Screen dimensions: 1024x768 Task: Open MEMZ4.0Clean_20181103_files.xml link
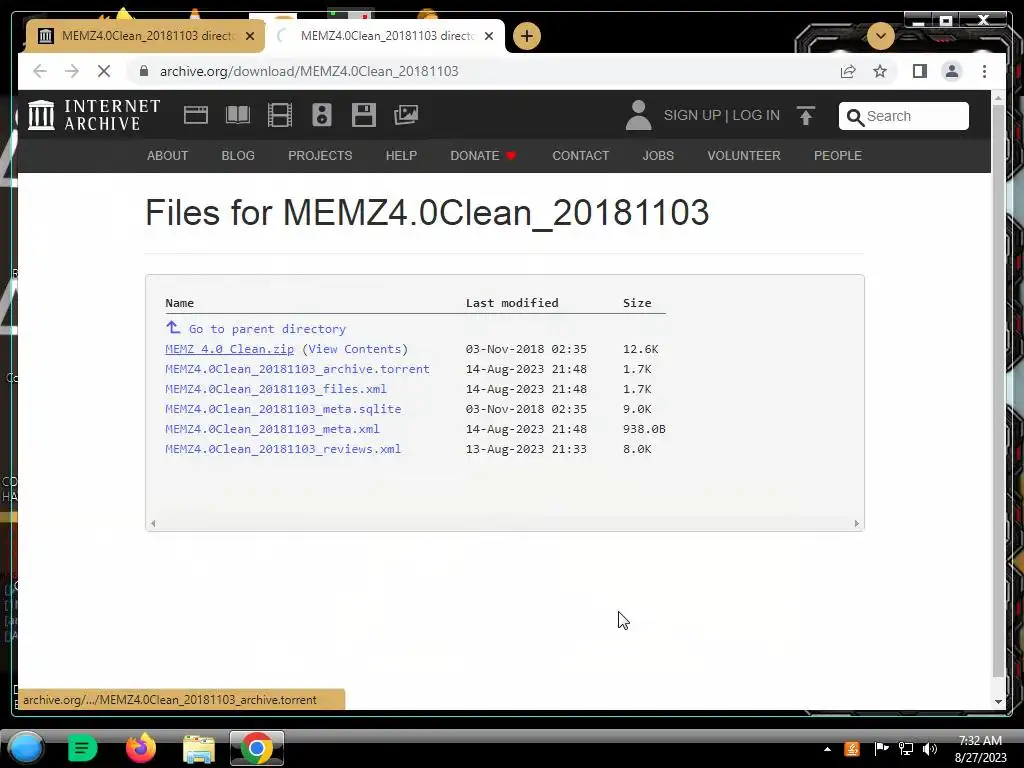pos(276,389)
